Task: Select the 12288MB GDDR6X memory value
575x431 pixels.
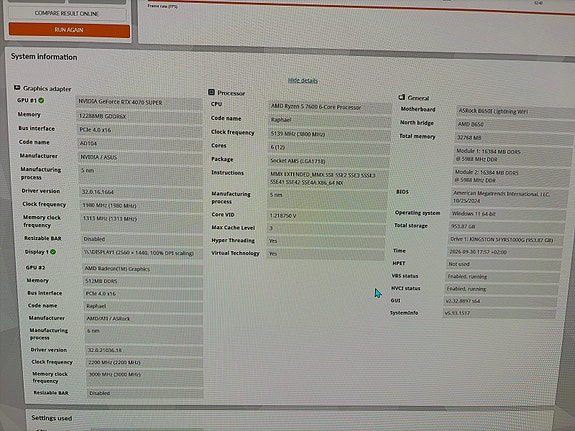Action: coord(139,116)
